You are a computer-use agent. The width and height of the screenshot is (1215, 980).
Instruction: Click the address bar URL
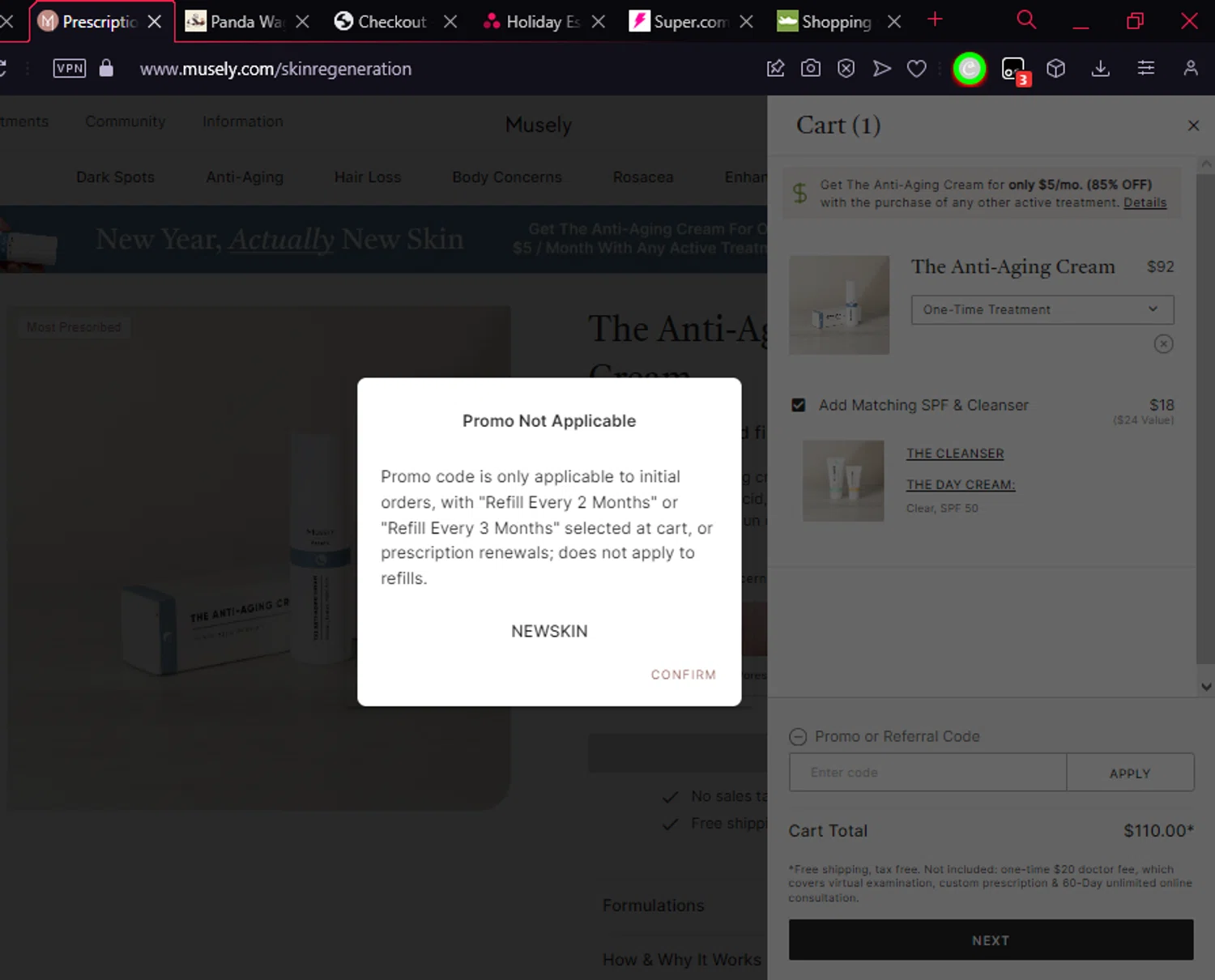275,69
